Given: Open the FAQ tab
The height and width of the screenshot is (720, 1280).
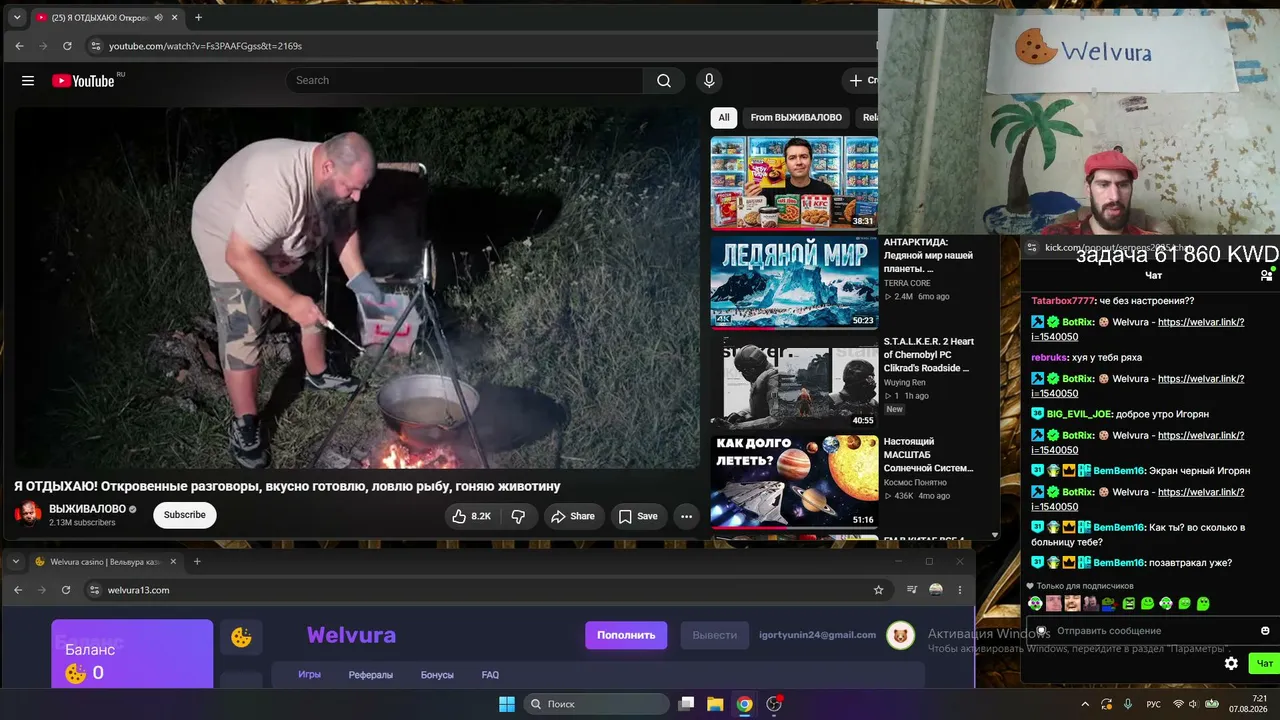Looking at the screenshot, I should 490,675.
